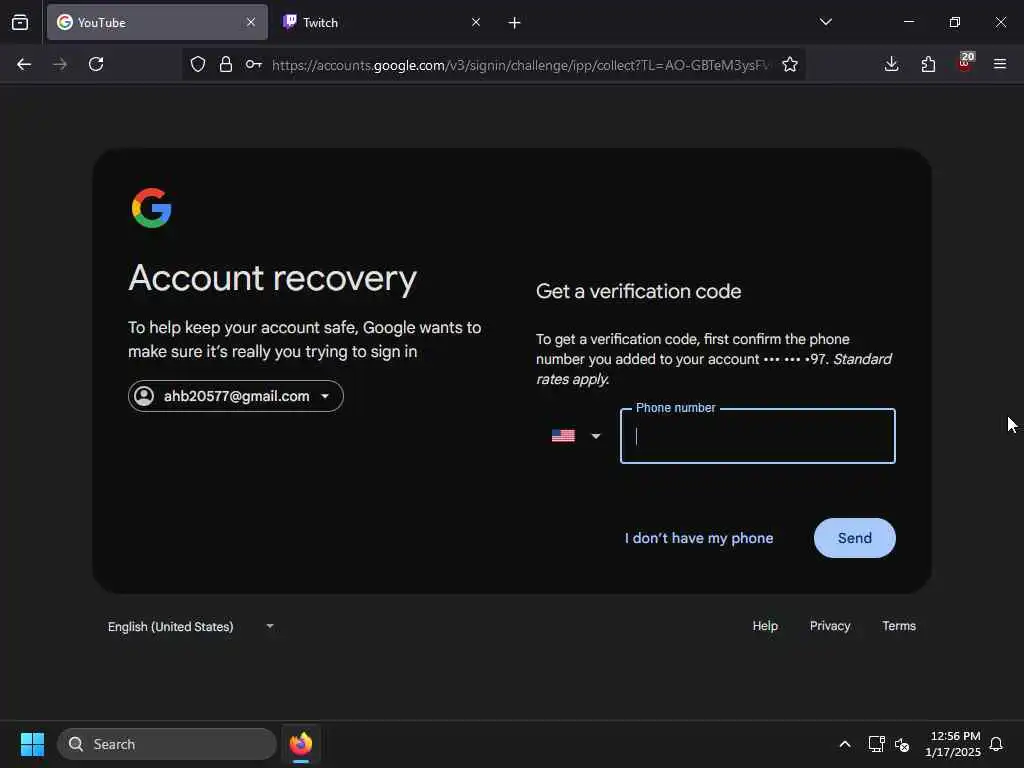Open a new tab
Image resolution: width=1024 pixels, height=768 pixels.
pos(515,23)
